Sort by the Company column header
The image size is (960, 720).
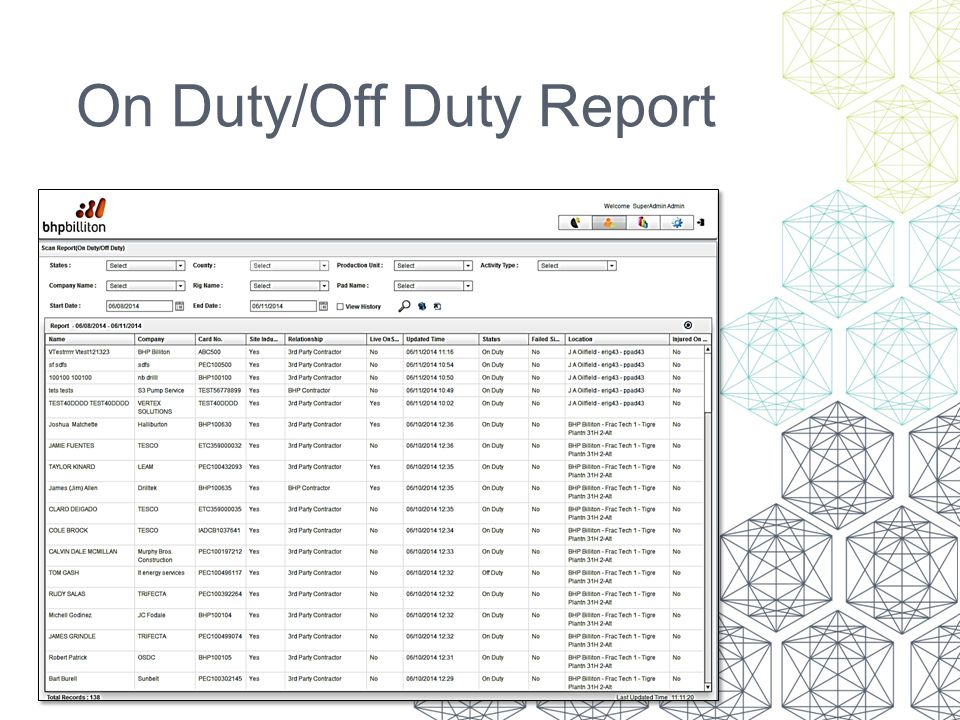tap(165, 339)
